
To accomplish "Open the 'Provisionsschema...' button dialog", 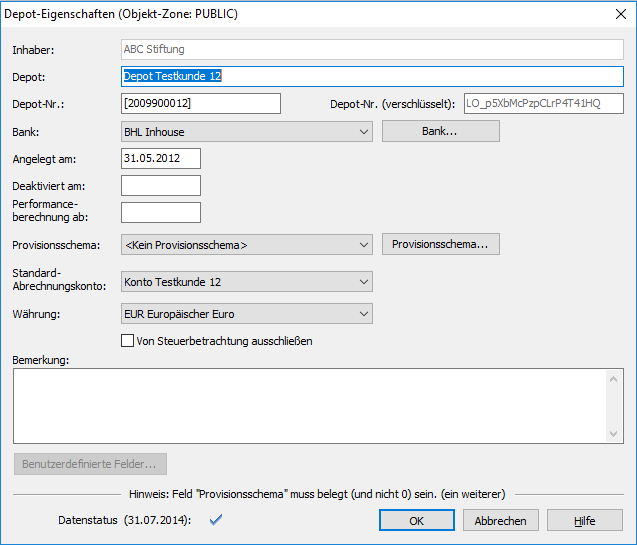I will point(440,244).
